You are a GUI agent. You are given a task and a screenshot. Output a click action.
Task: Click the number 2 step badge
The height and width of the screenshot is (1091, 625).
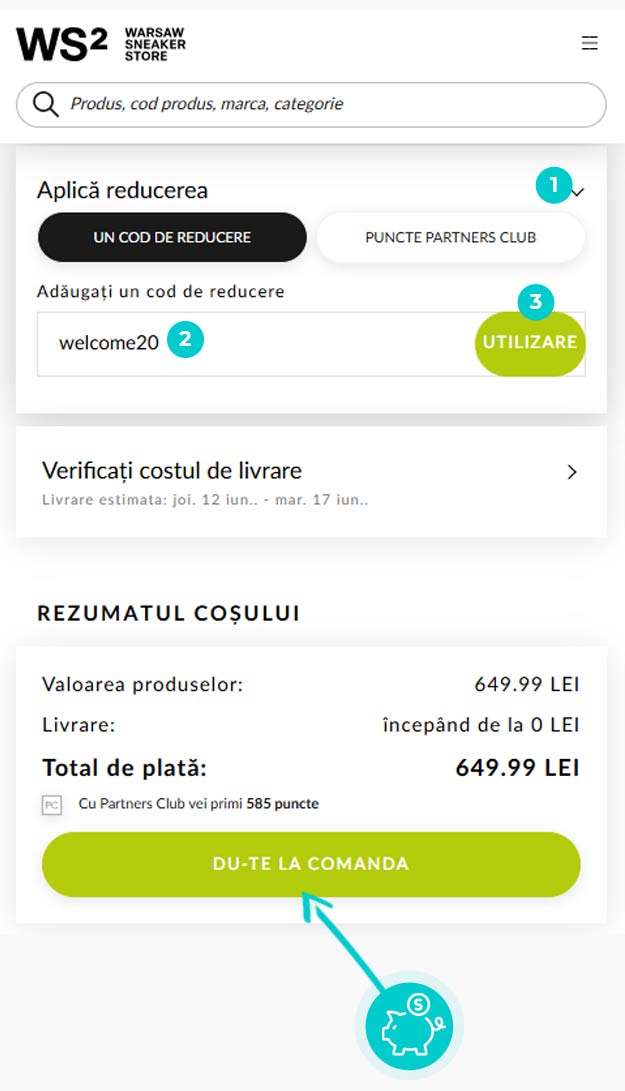[185, 340]
